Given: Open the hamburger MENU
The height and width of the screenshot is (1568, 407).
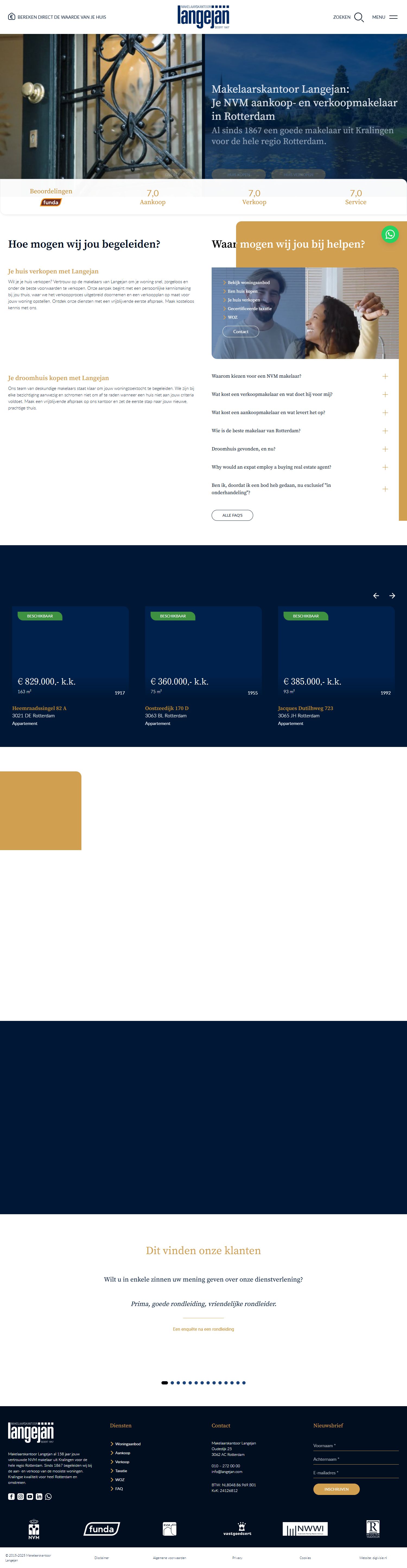Looking at the screenshot, I should click(384, 17).
